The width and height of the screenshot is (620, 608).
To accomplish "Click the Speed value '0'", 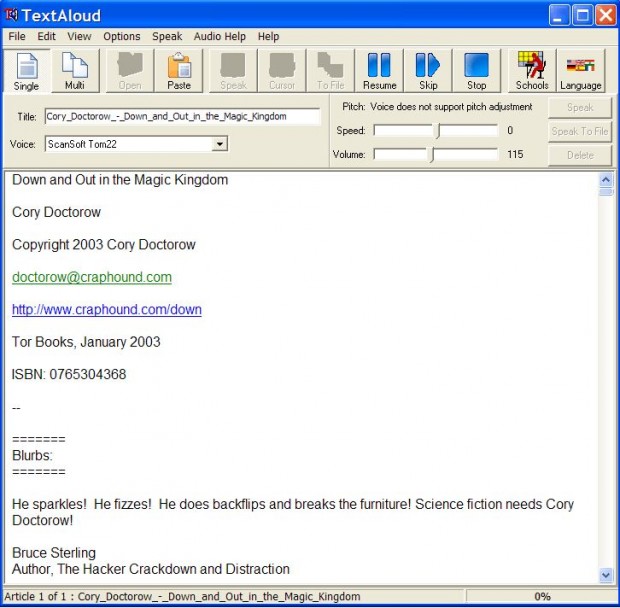I will (510, 130).
